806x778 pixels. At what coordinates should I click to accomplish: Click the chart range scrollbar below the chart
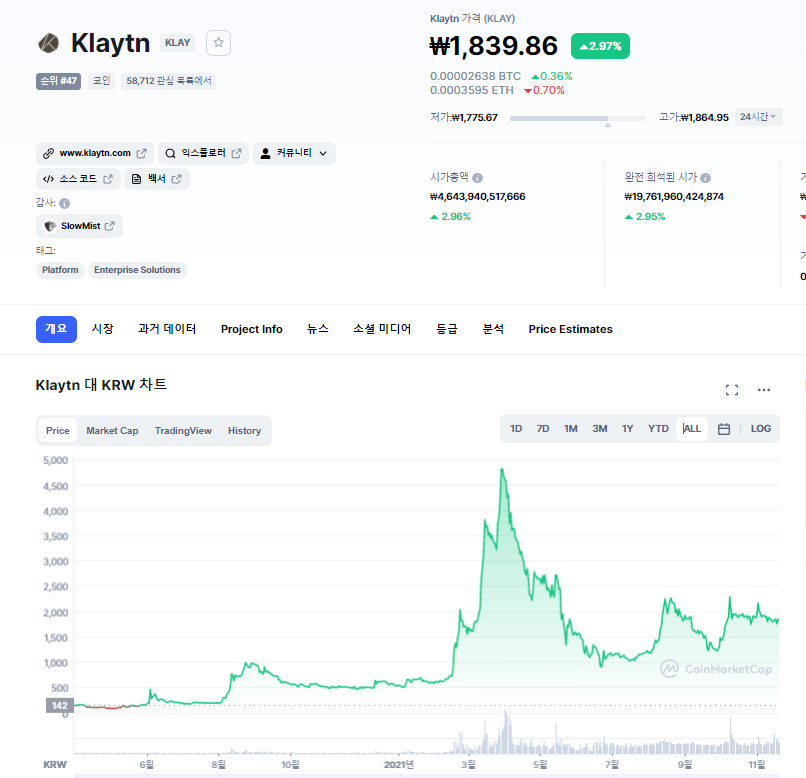click(x=428, y=775)
